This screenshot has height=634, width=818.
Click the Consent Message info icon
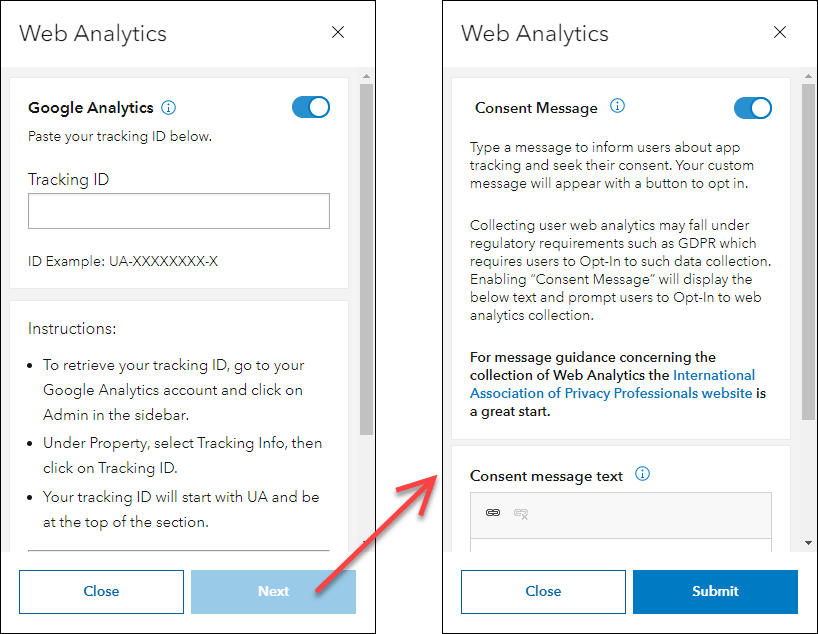click(618, 107)
